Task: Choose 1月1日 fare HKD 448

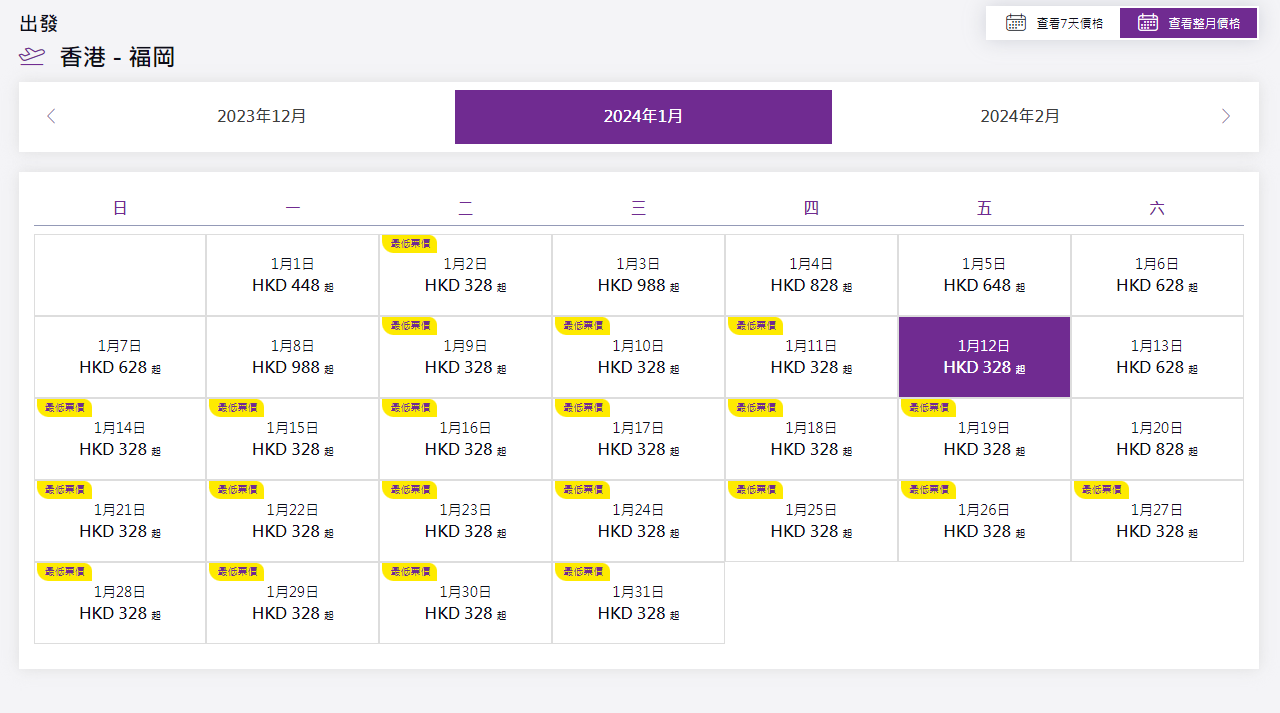Action: (292, 276)
